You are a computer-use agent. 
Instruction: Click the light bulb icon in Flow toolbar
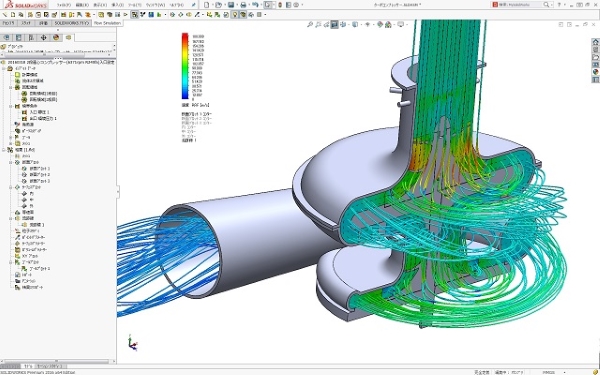click(x=235, y=15)
